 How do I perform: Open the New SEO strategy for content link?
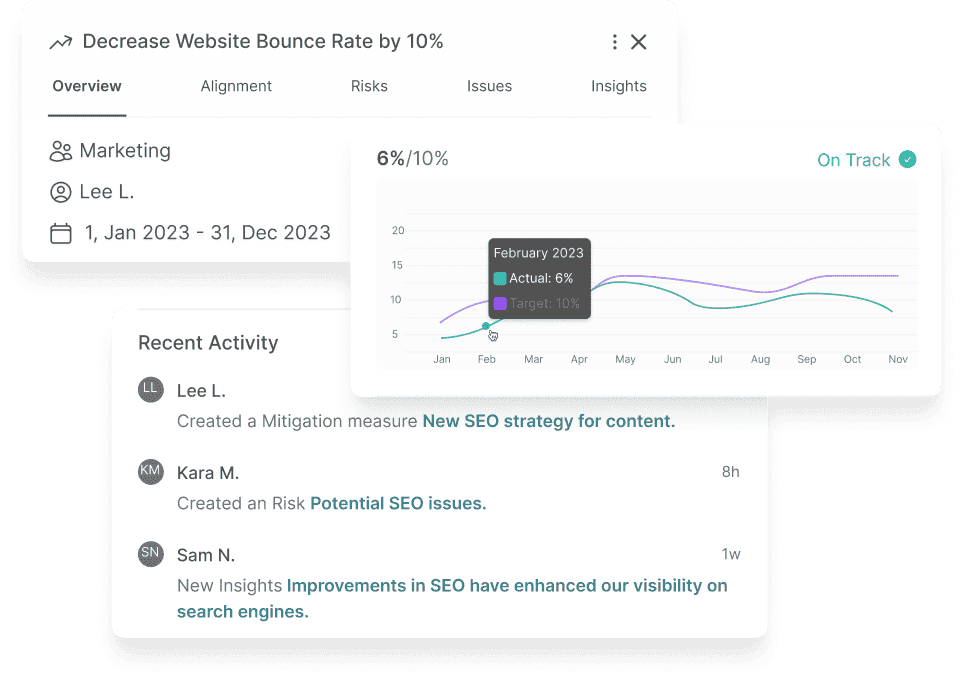tap(548, 421)
